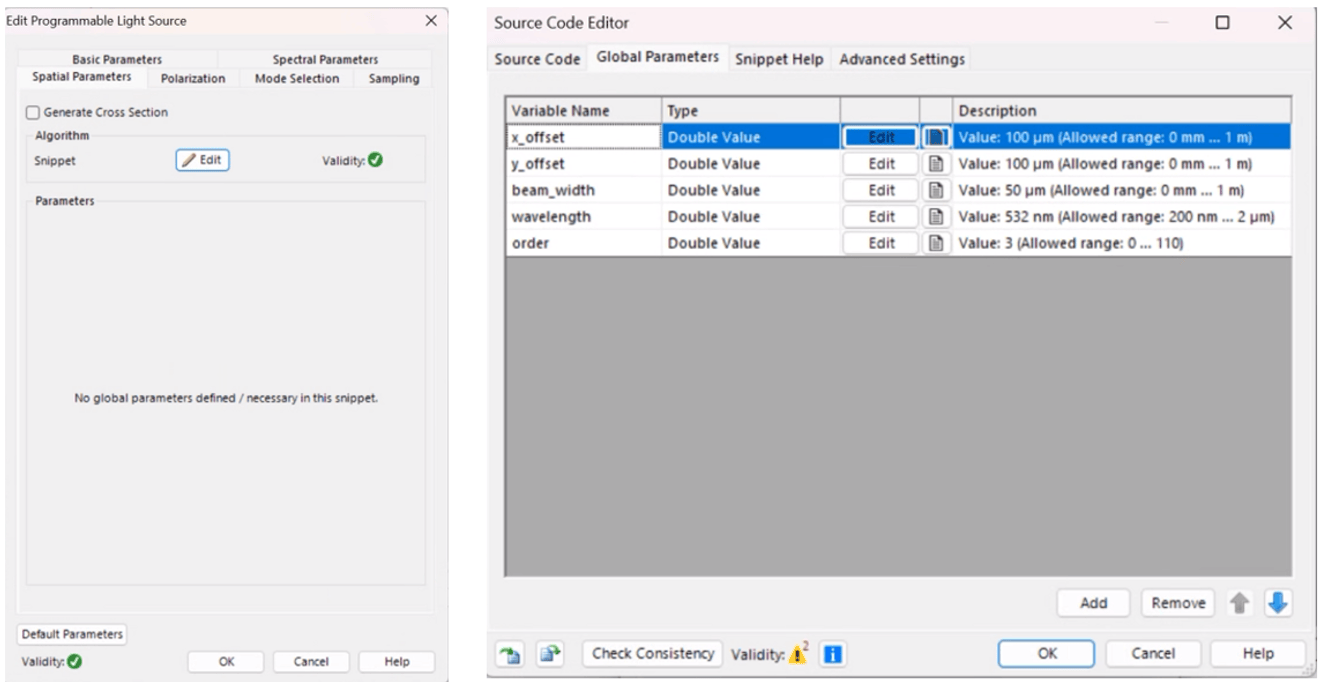Open the Snippet Help tab
Image resolution: width=1324 pixels, height=682 pixels.
(x=779, y=59)
